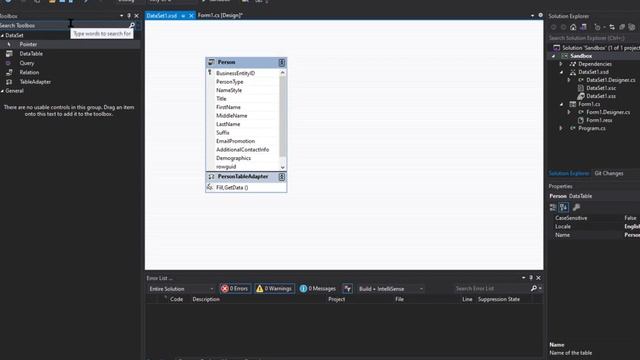The height and width of the screenshot is (360, 640).
Task: Close the DataSet1.xsd tab
Action: tap(191, 16)
